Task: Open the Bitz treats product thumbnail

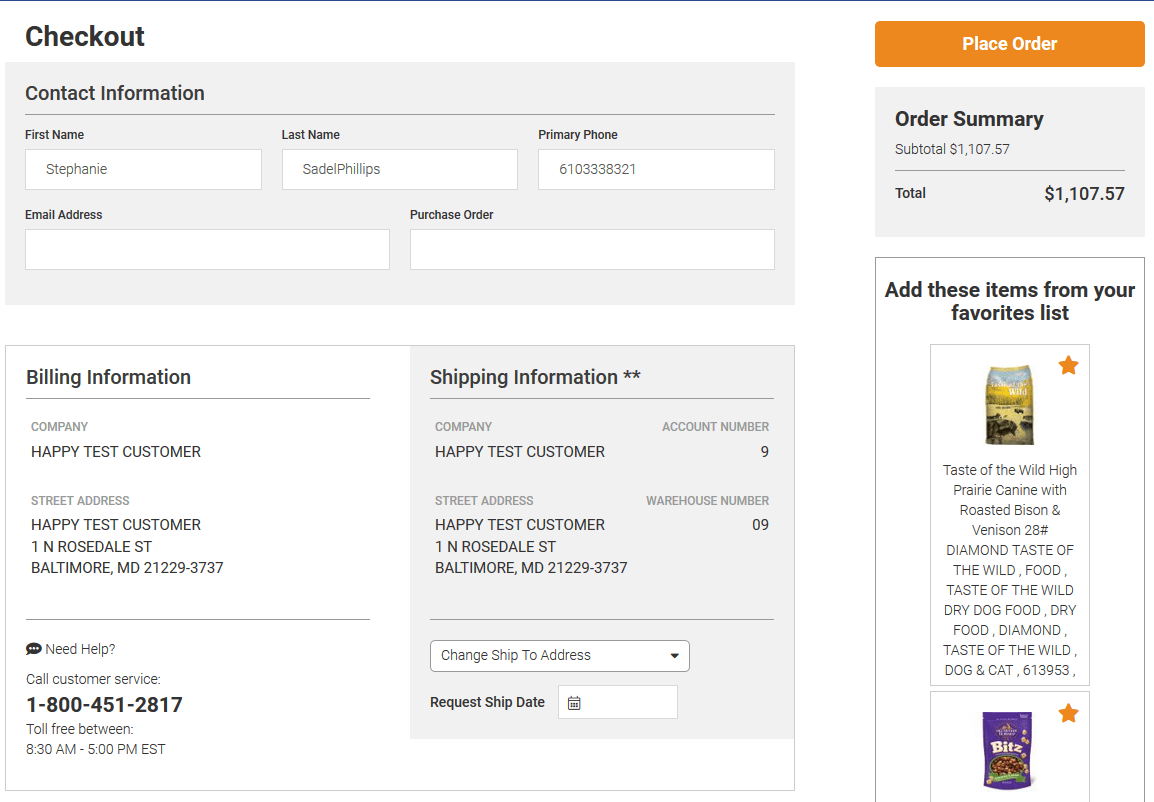Action: pyautogui.click(x=1010, y=750)
